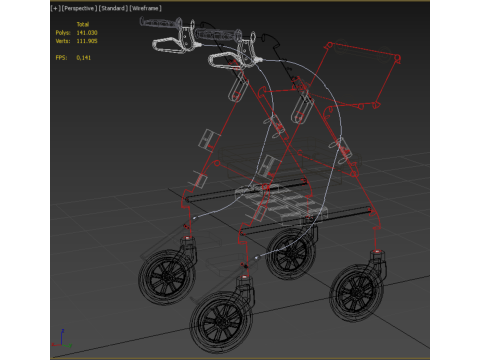Image resolution: width=480 pixels, height=360 pixels.
Task: Click the Total statistics header
Action: 83,24
